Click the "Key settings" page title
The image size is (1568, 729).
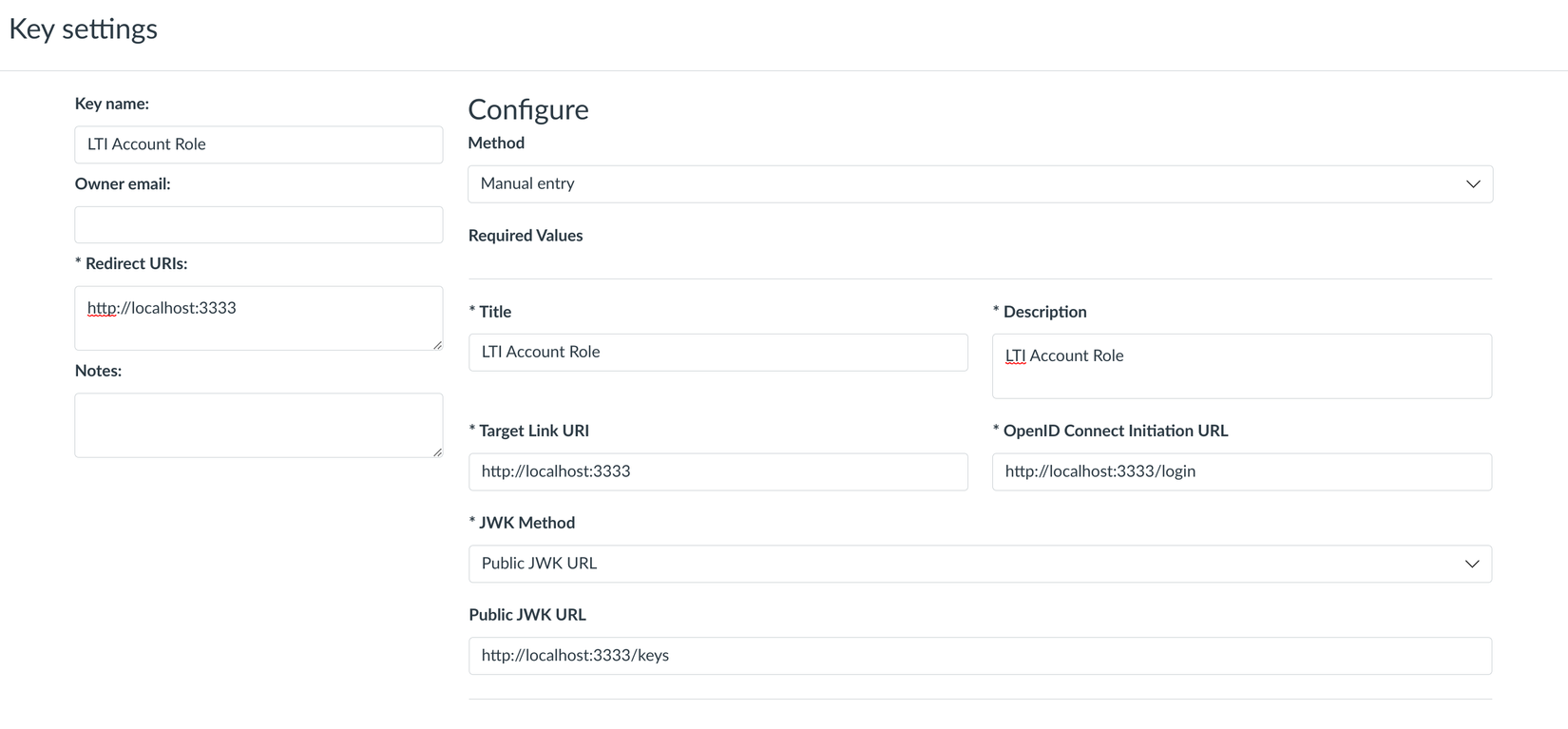click(84, 29)
